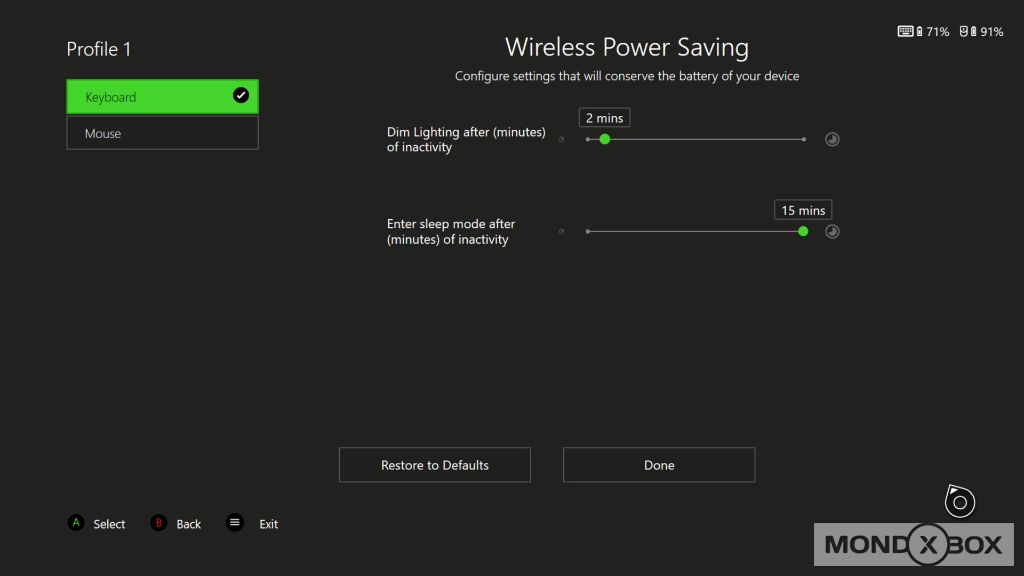Click the sleep mode slider green handle
Image resolution: width=1024 pixels, height=576 pixels.
(803, 232)
